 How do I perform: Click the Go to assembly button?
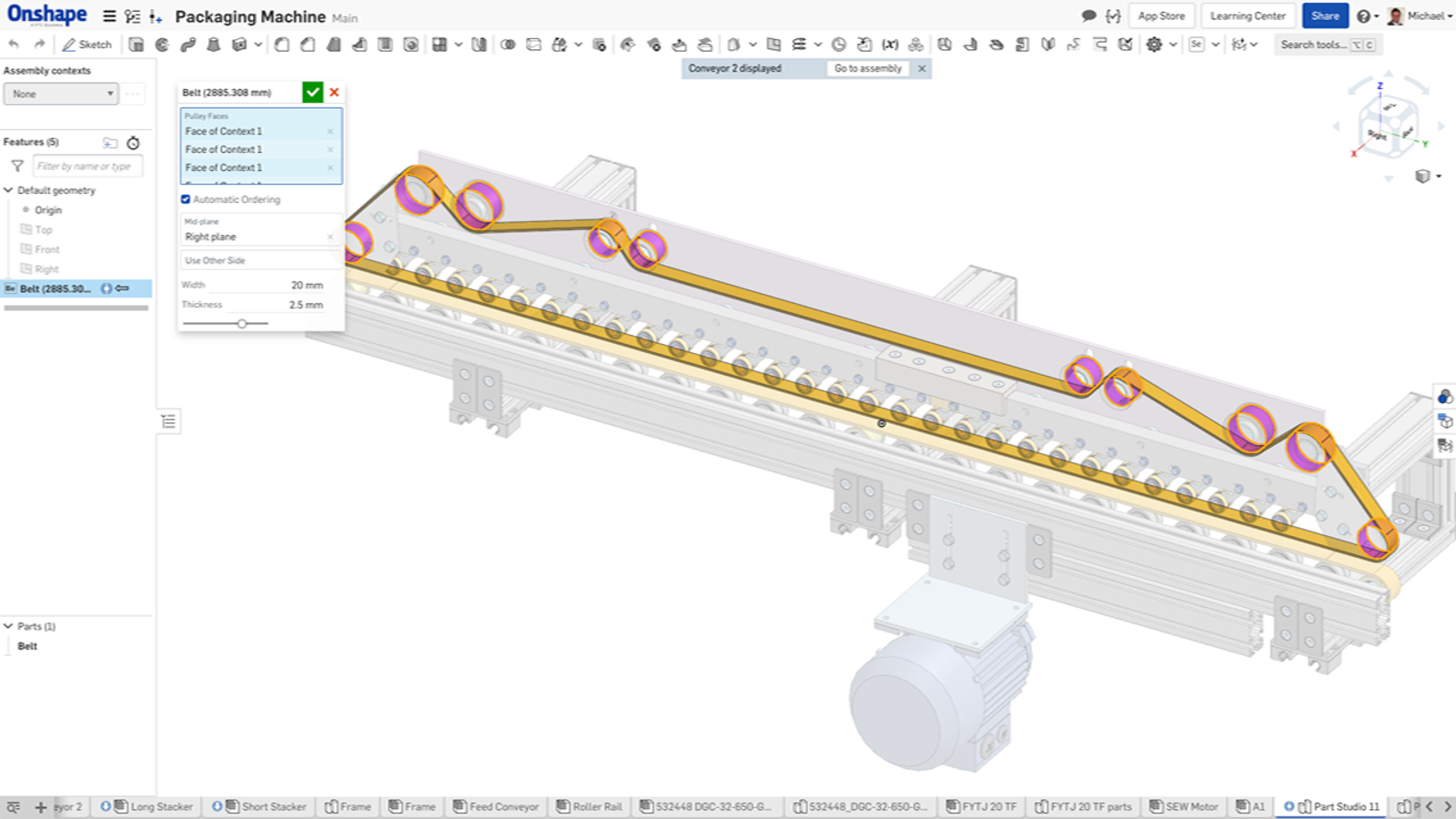click(867, 68)
